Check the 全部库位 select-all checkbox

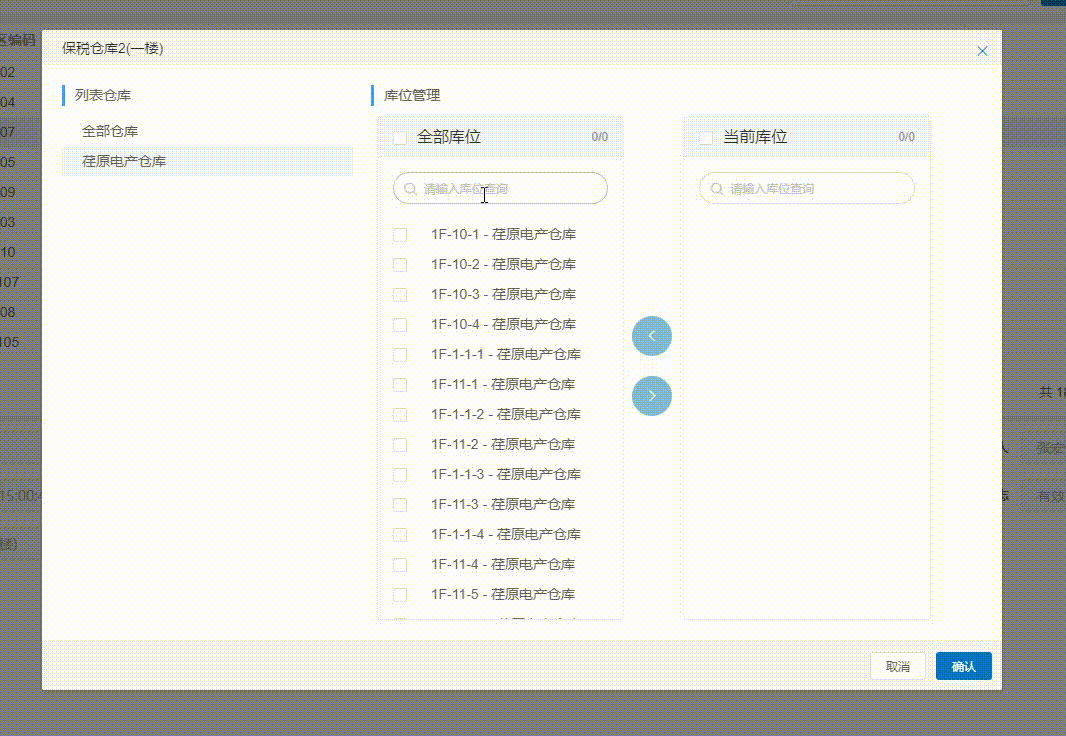click(x=400, y=137)
